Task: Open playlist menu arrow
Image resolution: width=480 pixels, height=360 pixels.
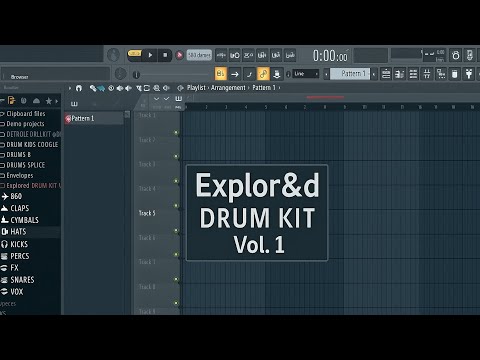Action: tap(70, 88)
